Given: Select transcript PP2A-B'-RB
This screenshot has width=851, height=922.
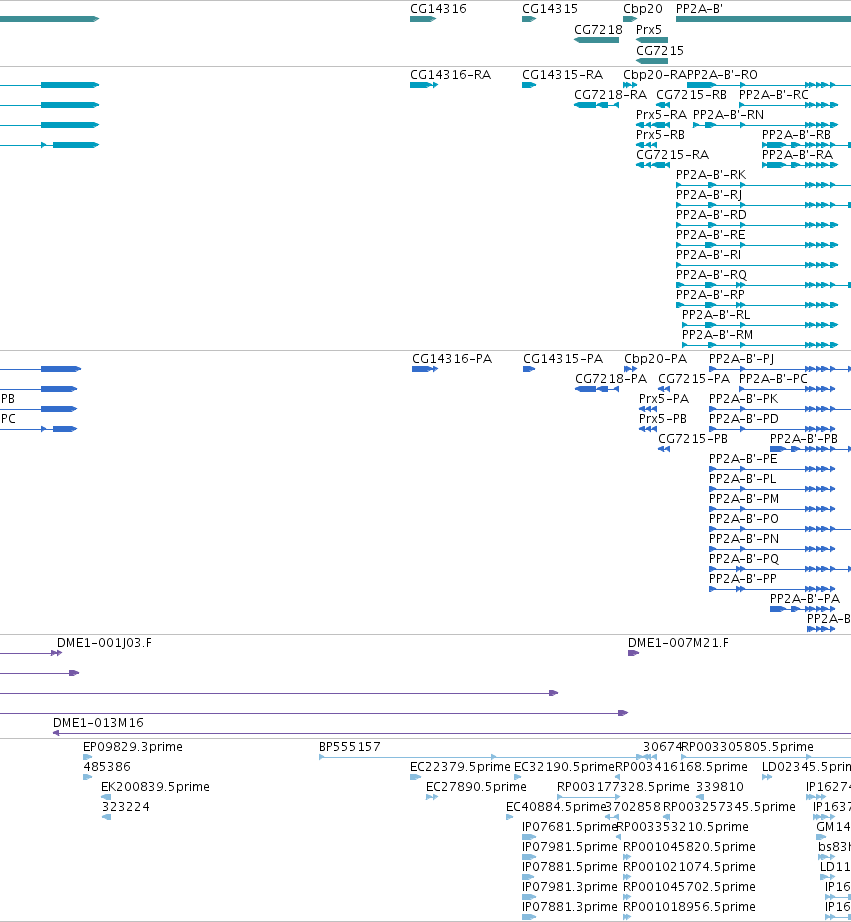Looking at the screenshot, I should click(796, 135).
